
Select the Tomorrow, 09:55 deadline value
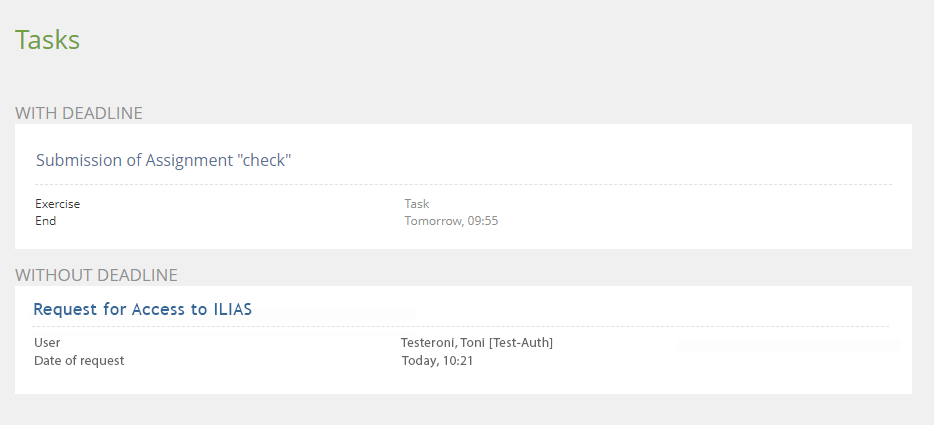pos(451,221)
